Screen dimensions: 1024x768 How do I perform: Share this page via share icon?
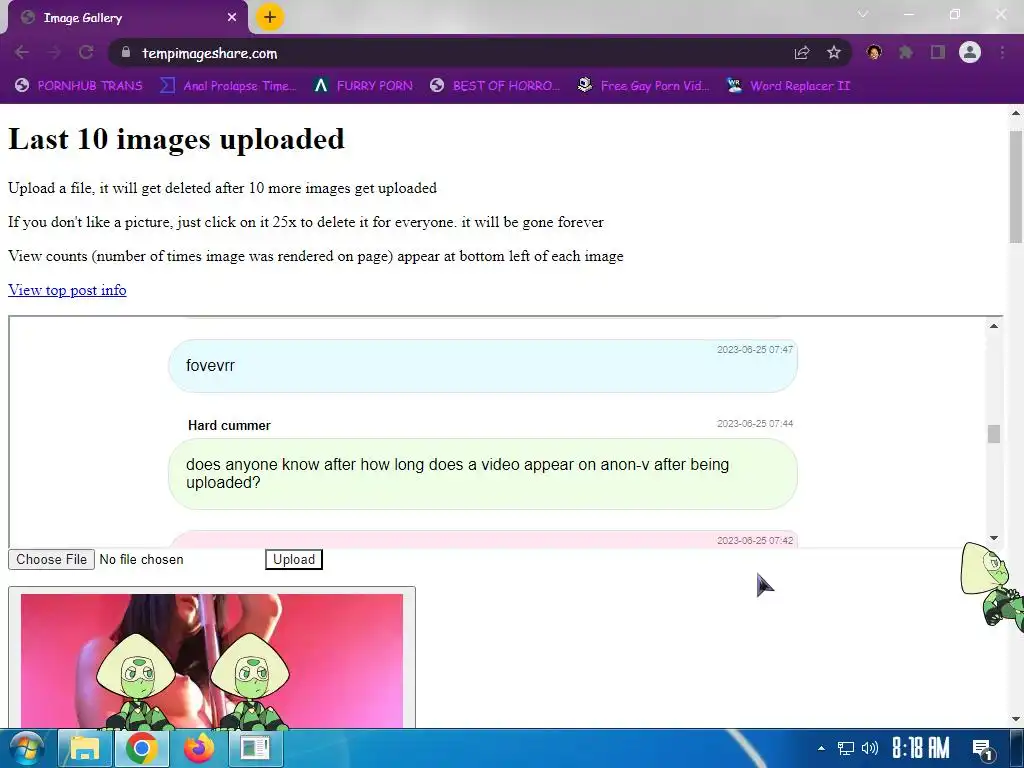tap(801, 53)
